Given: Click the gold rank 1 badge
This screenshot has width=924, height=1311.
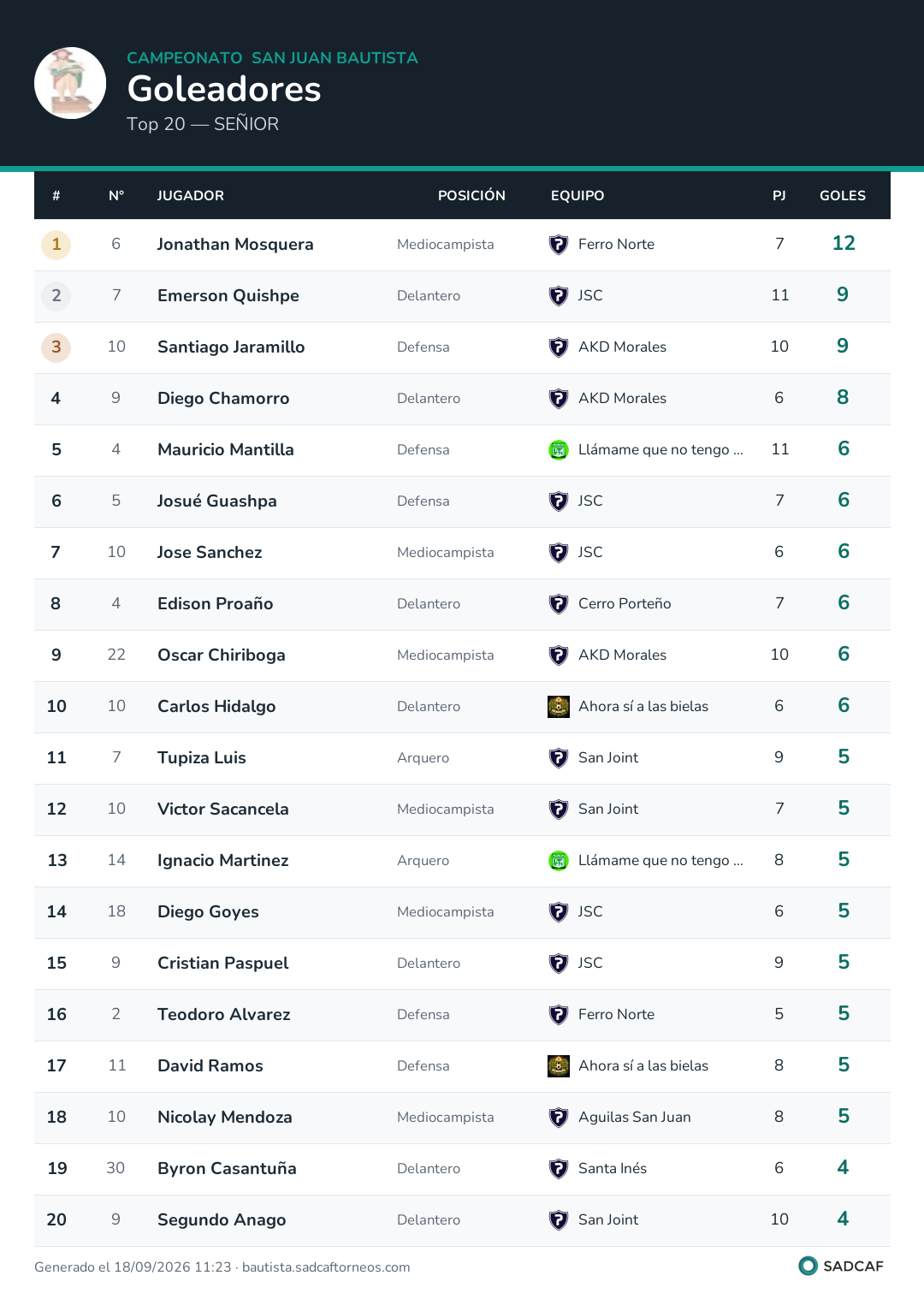Looking at the screenshot, I should (56, 245).
